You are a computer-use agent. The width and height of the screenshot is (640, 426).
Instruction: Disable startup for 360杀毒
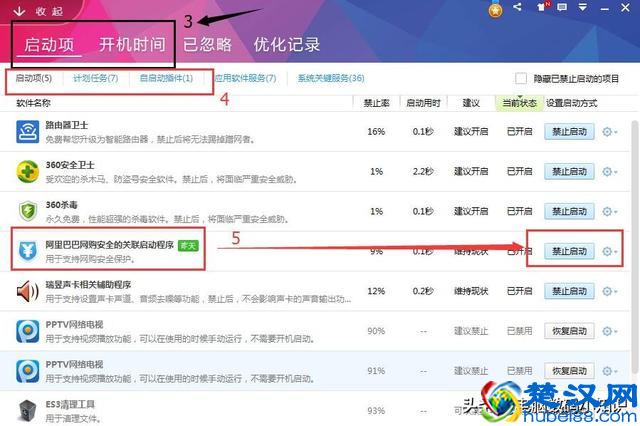(569, 211)
